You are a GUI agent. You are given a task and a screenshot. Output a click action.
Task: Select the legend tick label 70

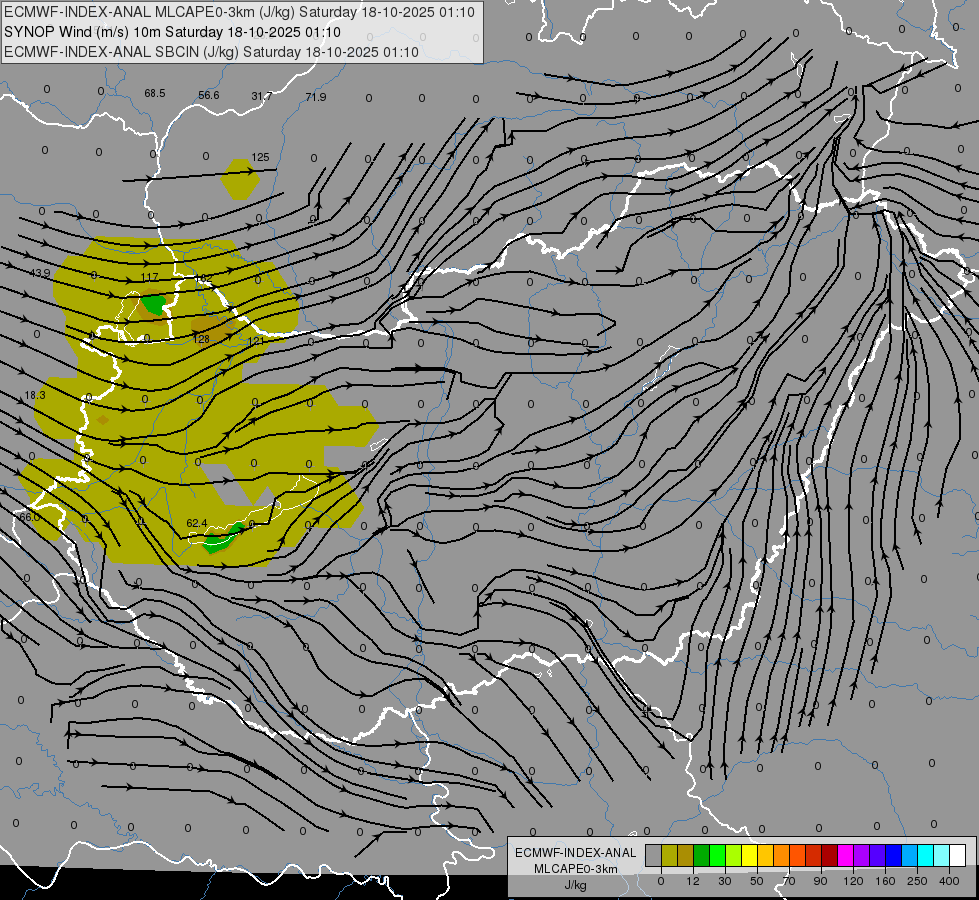tap(788, 881)
